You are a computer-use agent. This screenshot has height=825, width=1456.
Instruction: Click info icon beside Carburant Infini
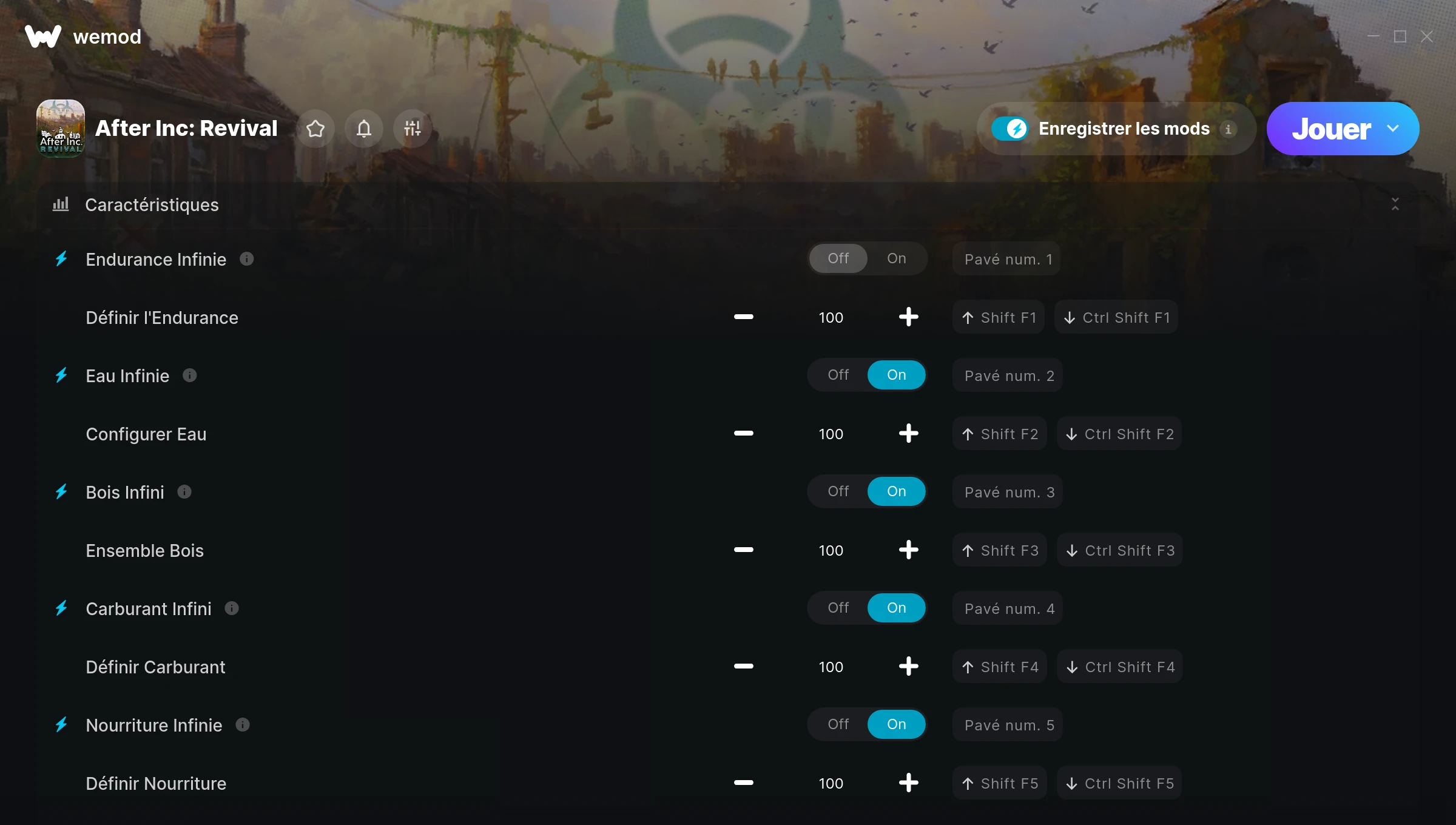(232, 608)
